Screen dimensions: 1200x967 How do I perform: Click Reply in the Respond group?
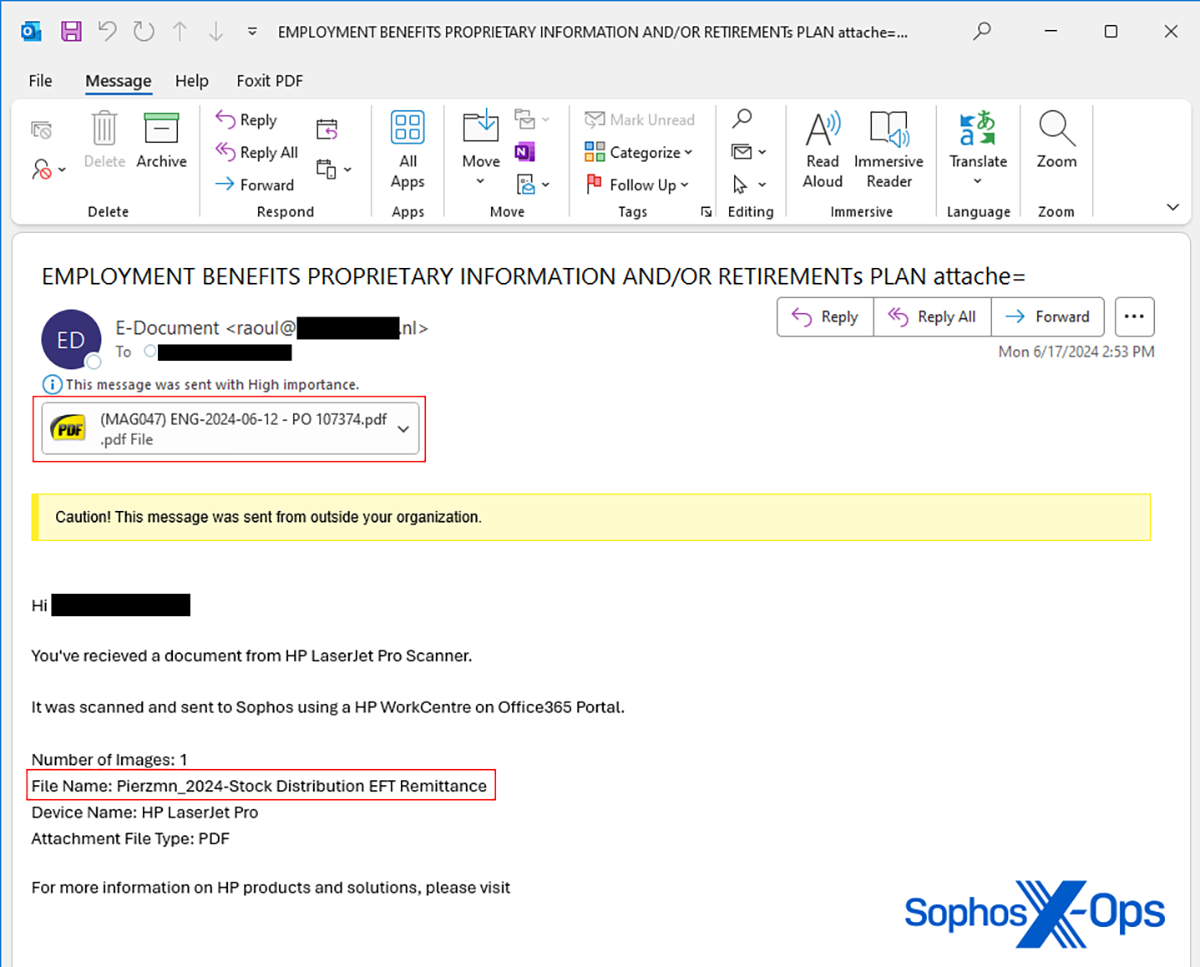point(246,120)
